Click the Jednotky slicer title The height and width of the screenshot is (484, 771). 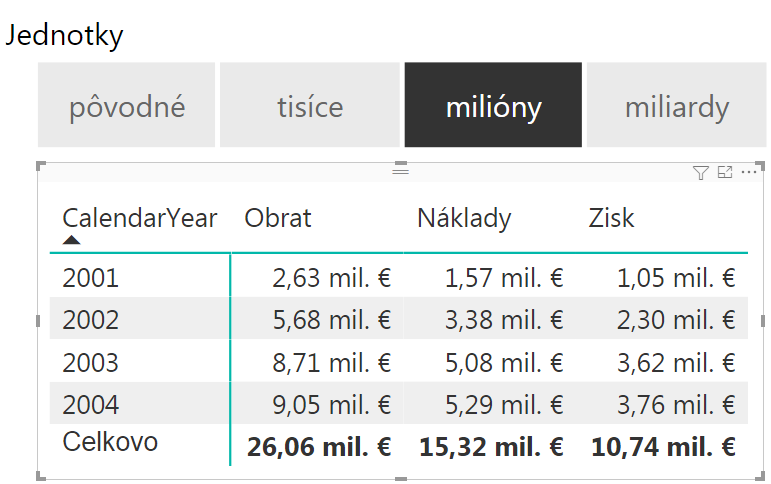tap(64, 36)
